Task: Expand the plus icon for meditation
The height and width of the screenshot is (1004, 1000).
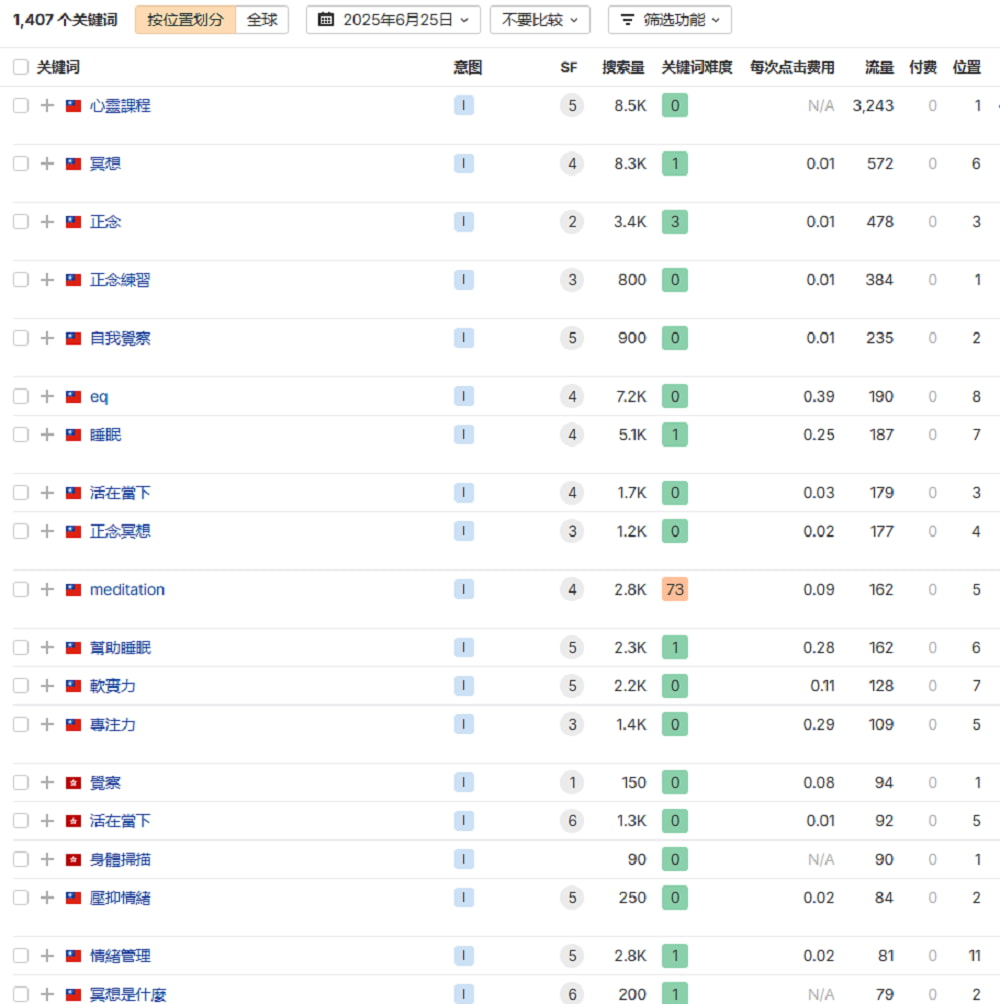Action: click(x=47, y=590)
